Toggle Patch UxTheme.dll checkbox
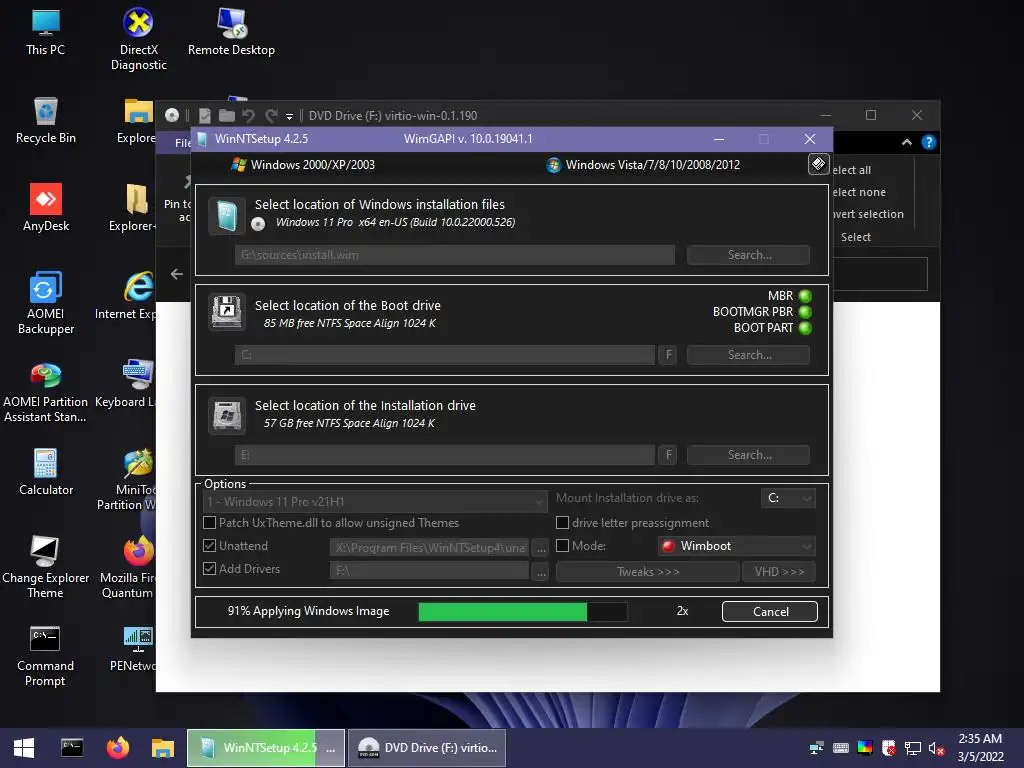1024x768 pixels. (x=210, y=522)
